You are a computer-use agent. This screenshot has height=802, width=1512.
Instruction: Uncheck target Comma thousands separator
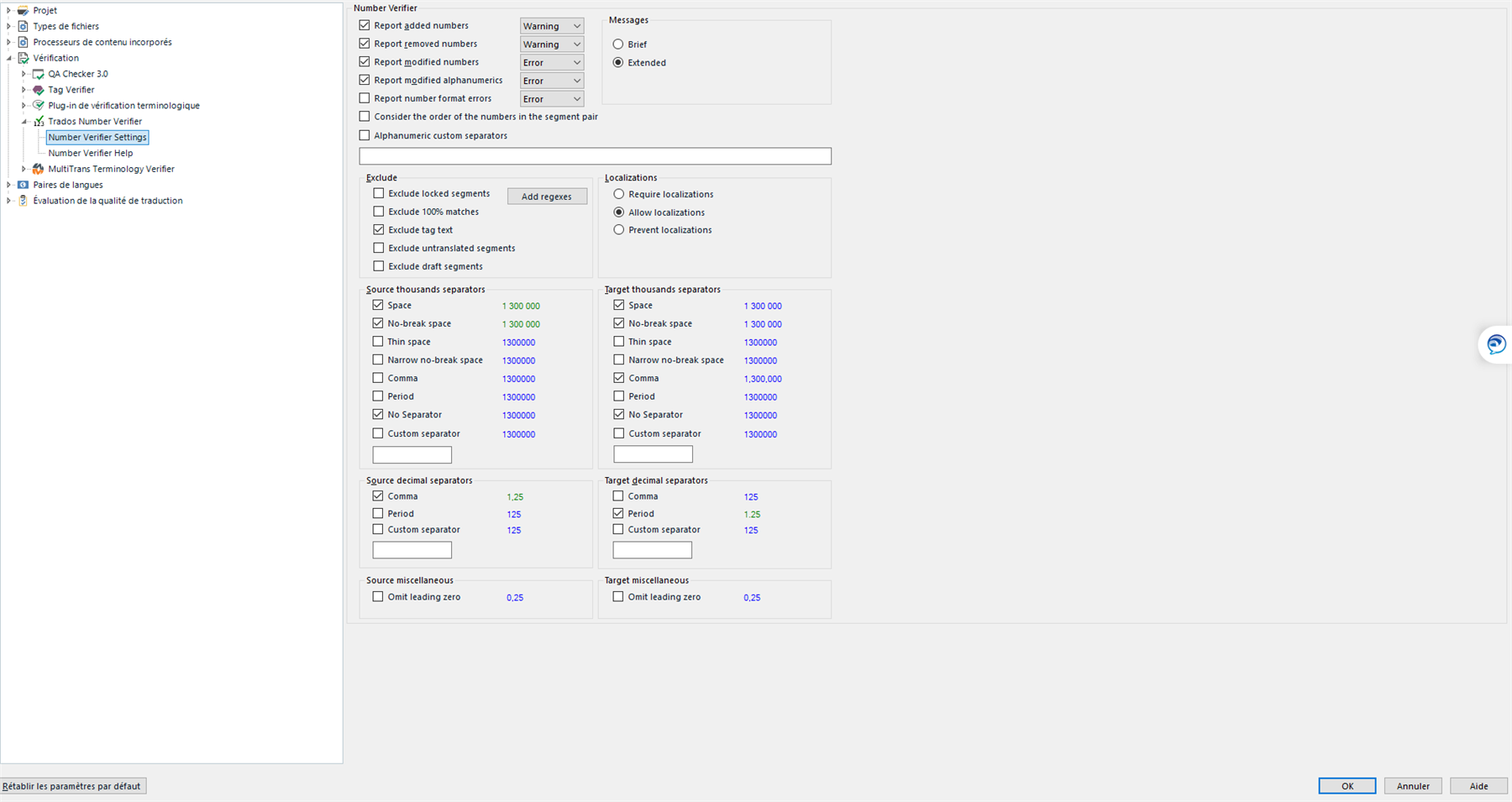pyautogui.click(x=619, y=378)
